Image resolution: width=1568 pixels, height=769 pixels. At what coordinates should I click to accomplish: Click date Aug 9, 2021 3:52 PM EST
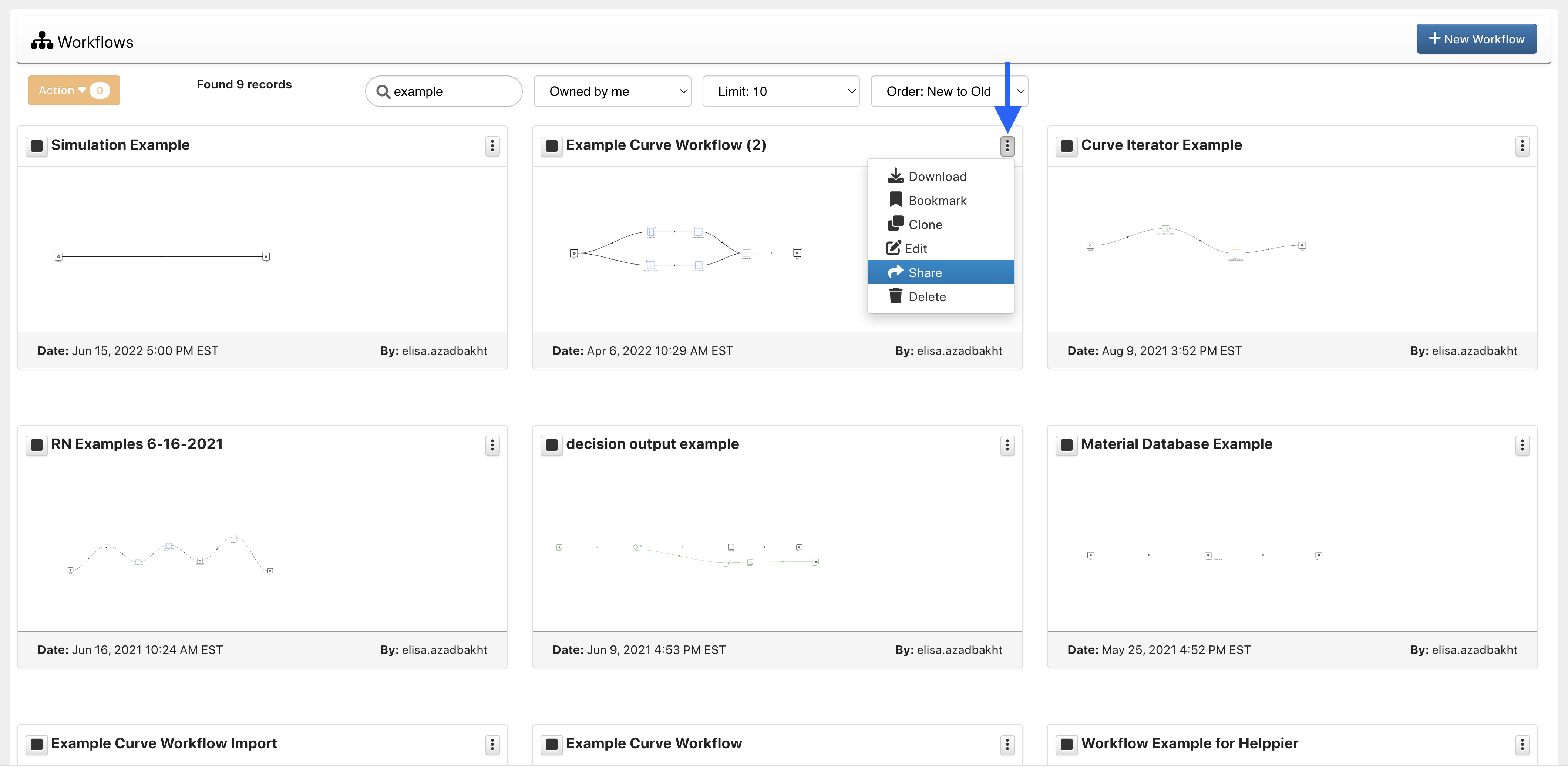tap(1172, 351)
